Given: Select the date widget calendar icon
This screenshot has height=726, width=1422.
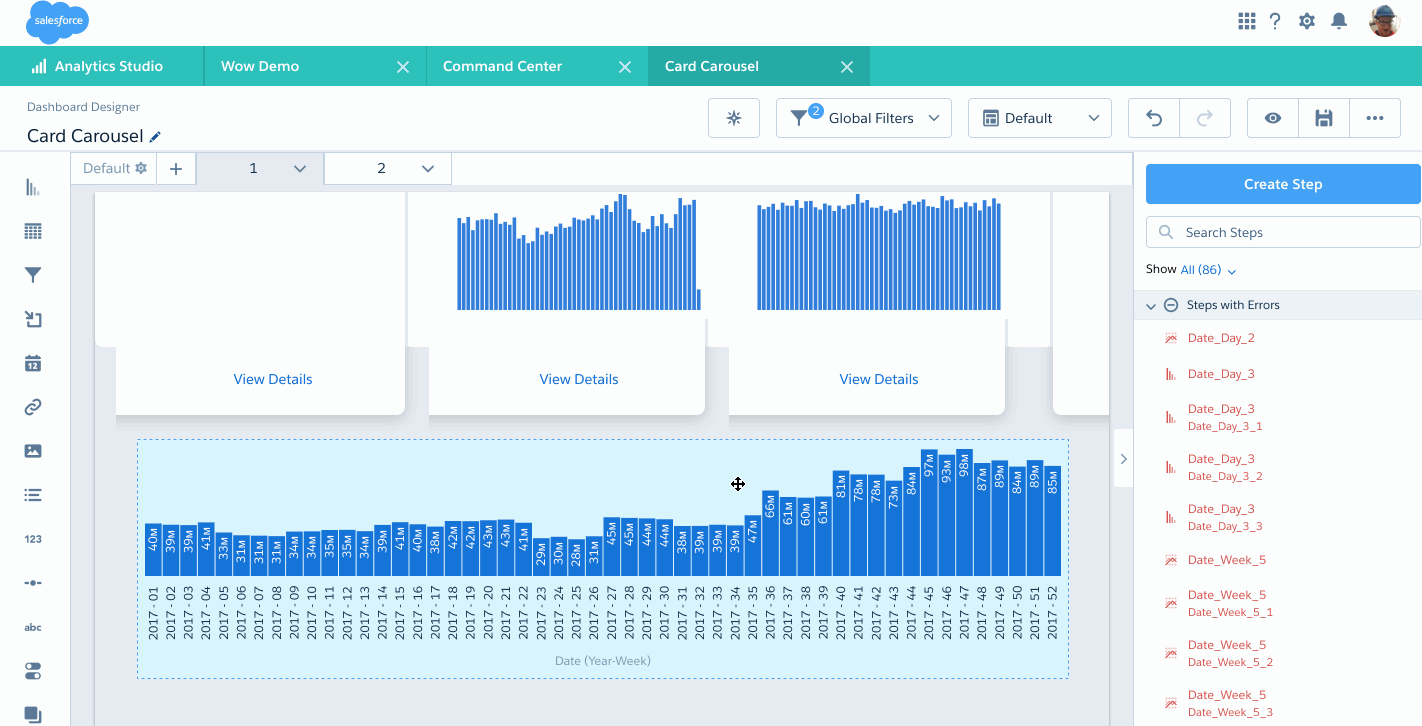Looking at the screenshot, I should 33,363.
